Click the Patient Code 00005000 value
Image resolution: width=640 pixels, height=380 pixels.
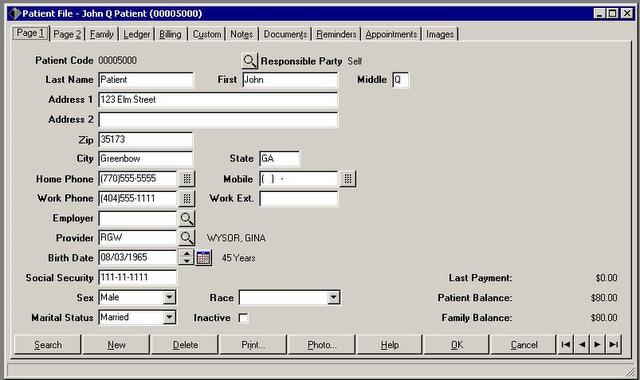[118, 60]
